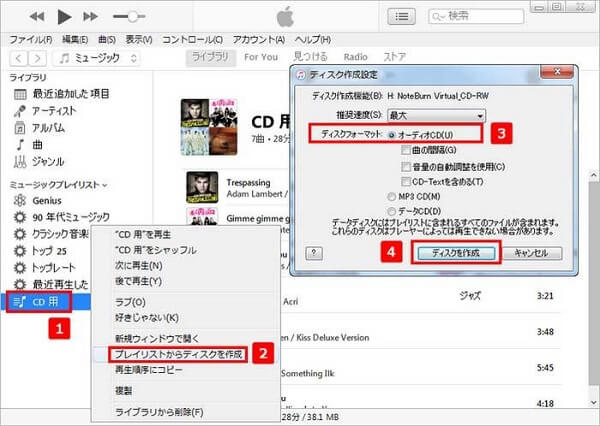Select the Trespassing song title

pos(248,183)
